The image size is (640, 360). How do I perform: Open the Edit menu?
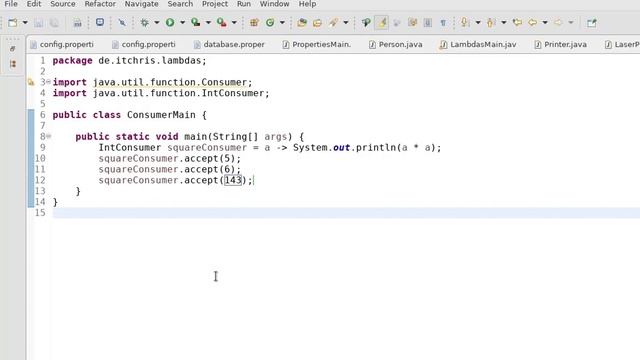[x=34, y=4]
